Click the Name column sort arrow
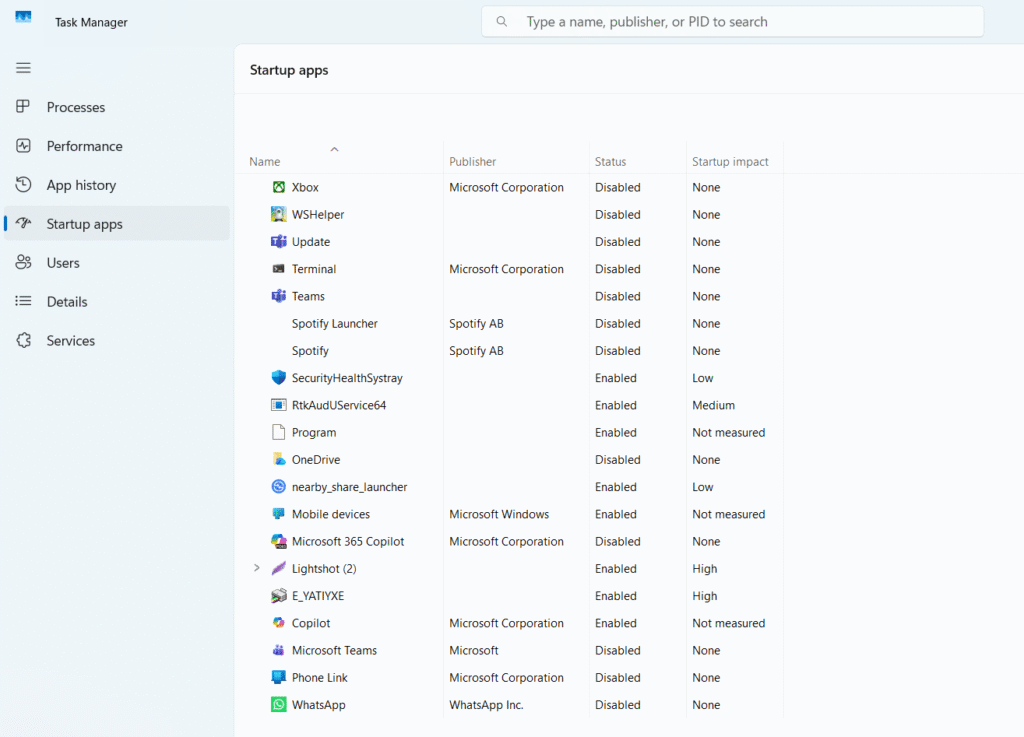Image resolution: width=1024 pixels, height=737 pixels. click(334, 149)
